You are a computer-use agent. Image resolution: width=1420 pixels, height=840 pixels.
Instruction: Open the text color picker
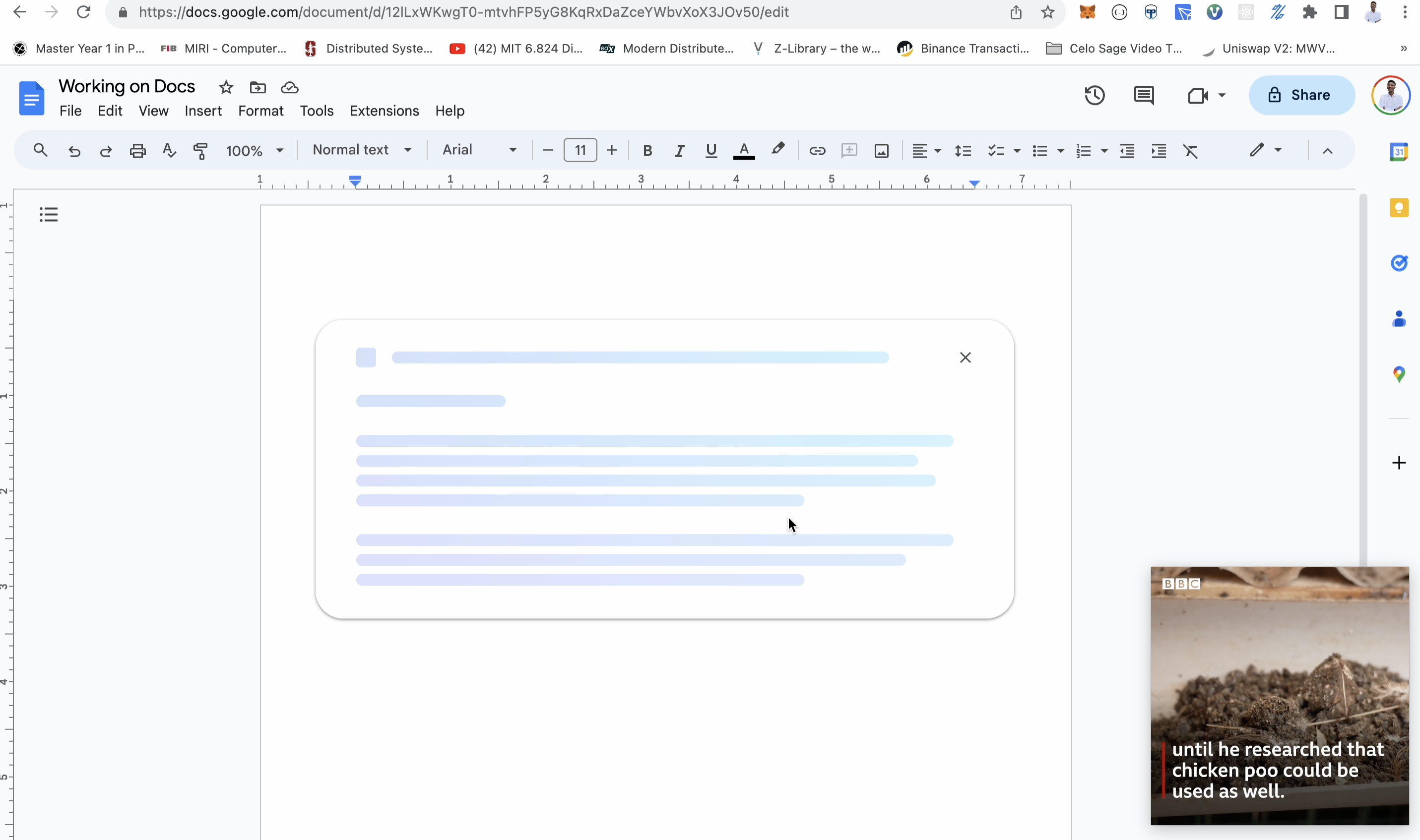click(x=744, y=151)
